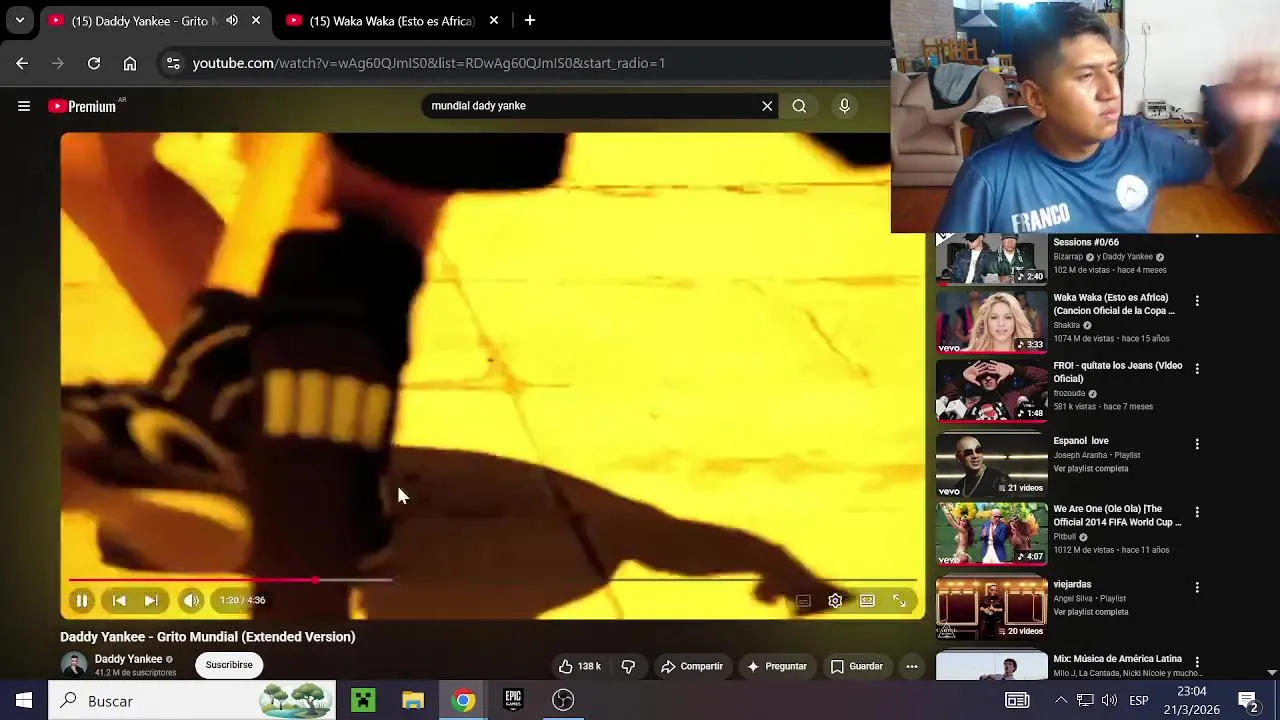This screenshot has width=1280, height=720.
Task: Show hidden tray icons chevron
Action: [1061, 701]
